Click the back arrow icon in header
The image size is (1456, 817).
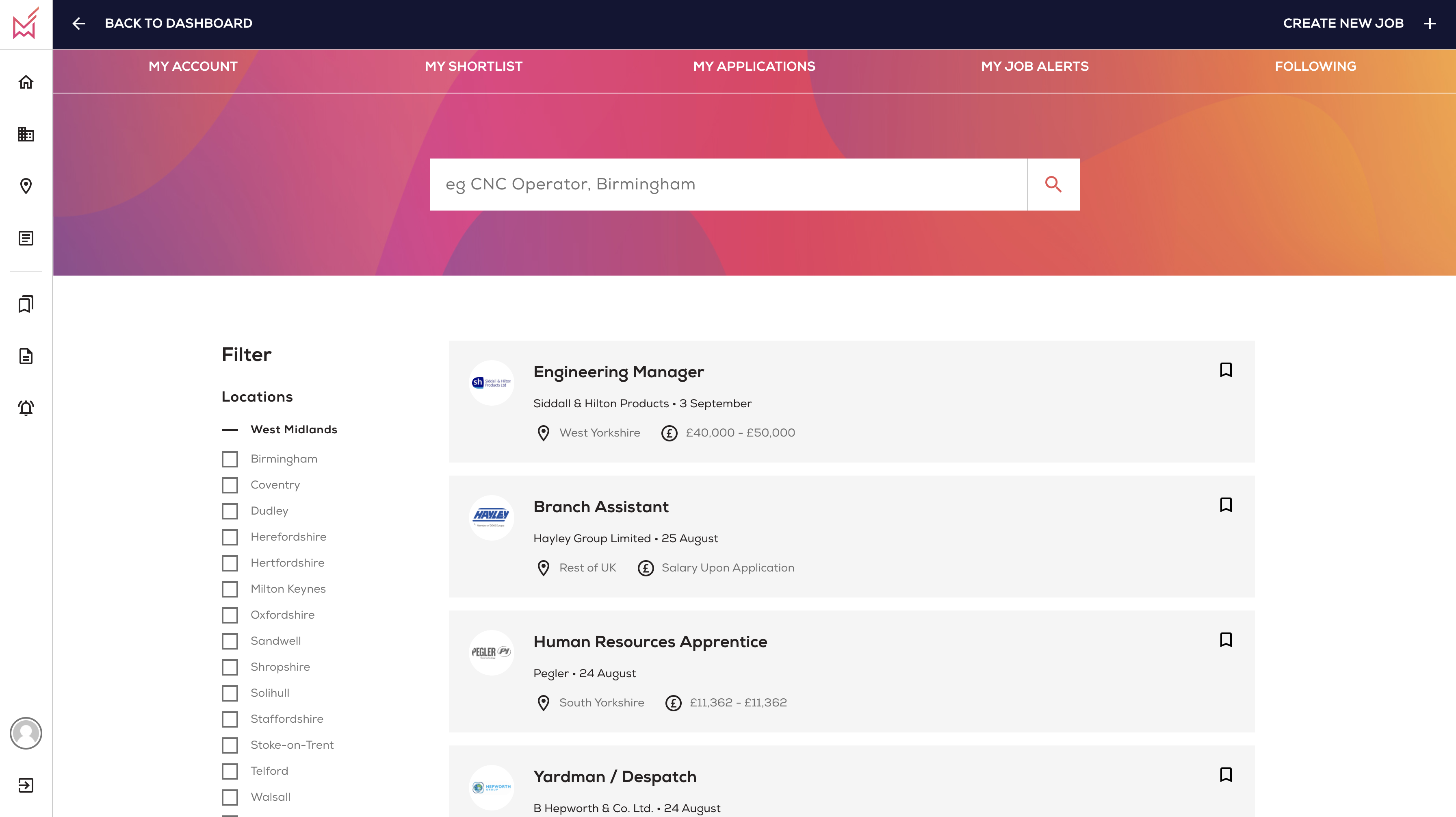(79, 23)
